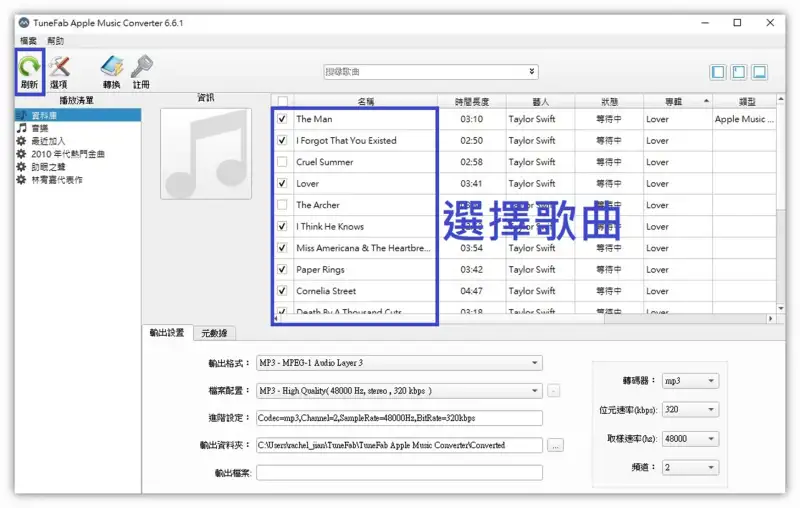This screenshot has width=800, height=508.
Task: Open the 幫助 Help menu
Action: coord(56,41)
